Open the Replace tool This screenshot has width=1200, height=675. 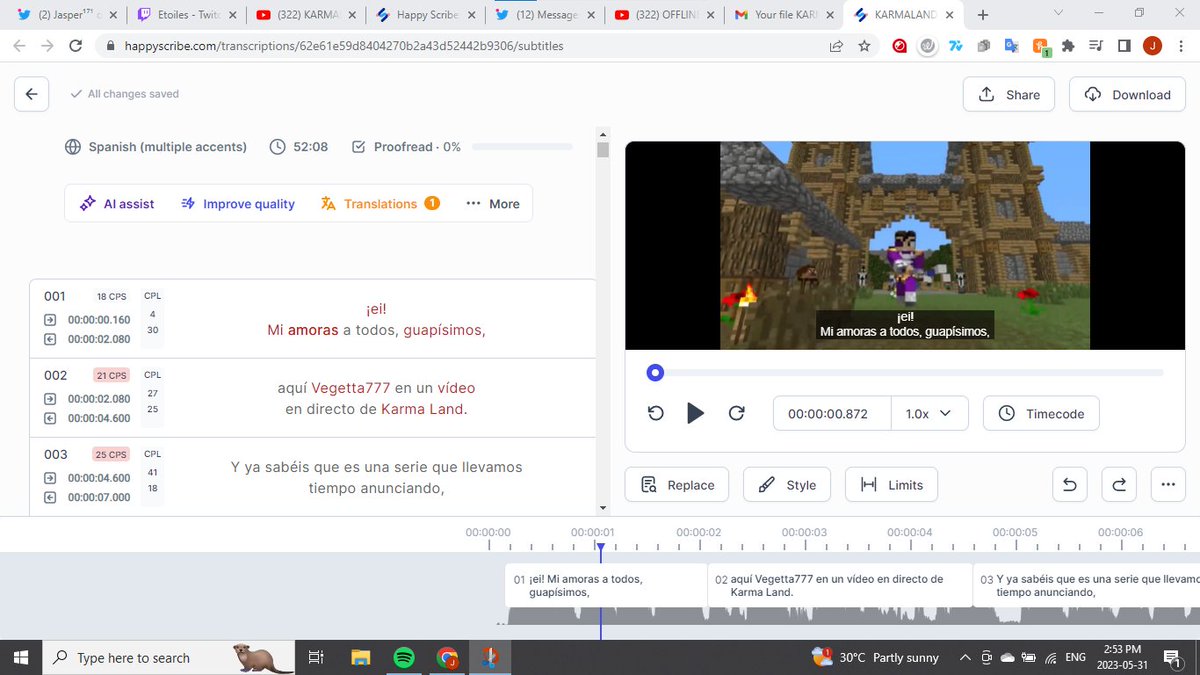click(677, 485)
